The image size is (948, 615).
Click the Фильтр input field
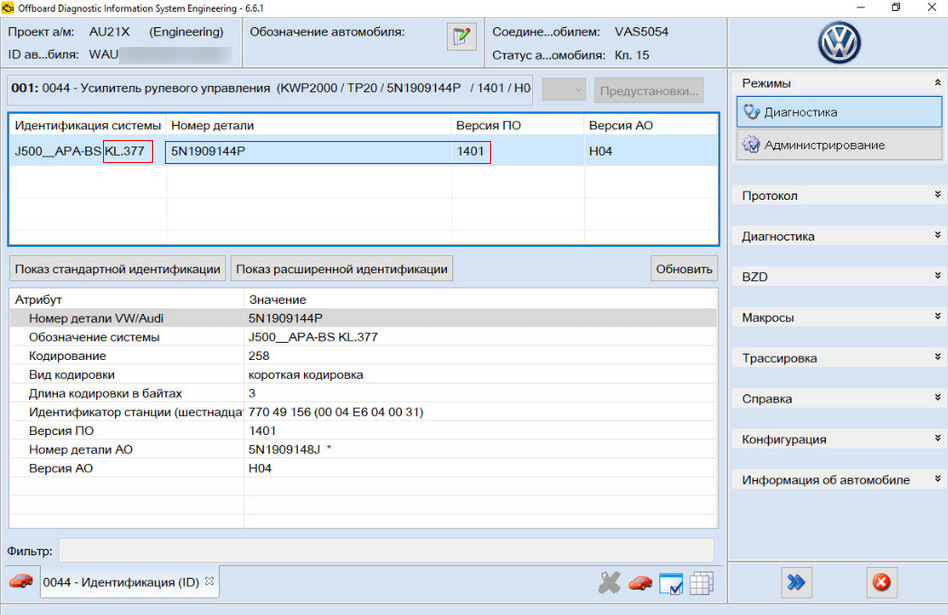point(386,551)
